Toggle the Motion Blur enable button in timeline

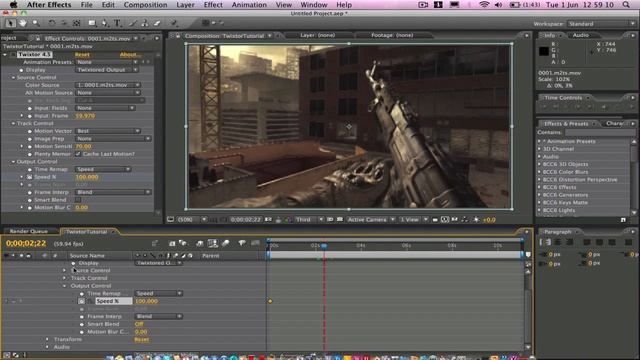coord(225,243)
